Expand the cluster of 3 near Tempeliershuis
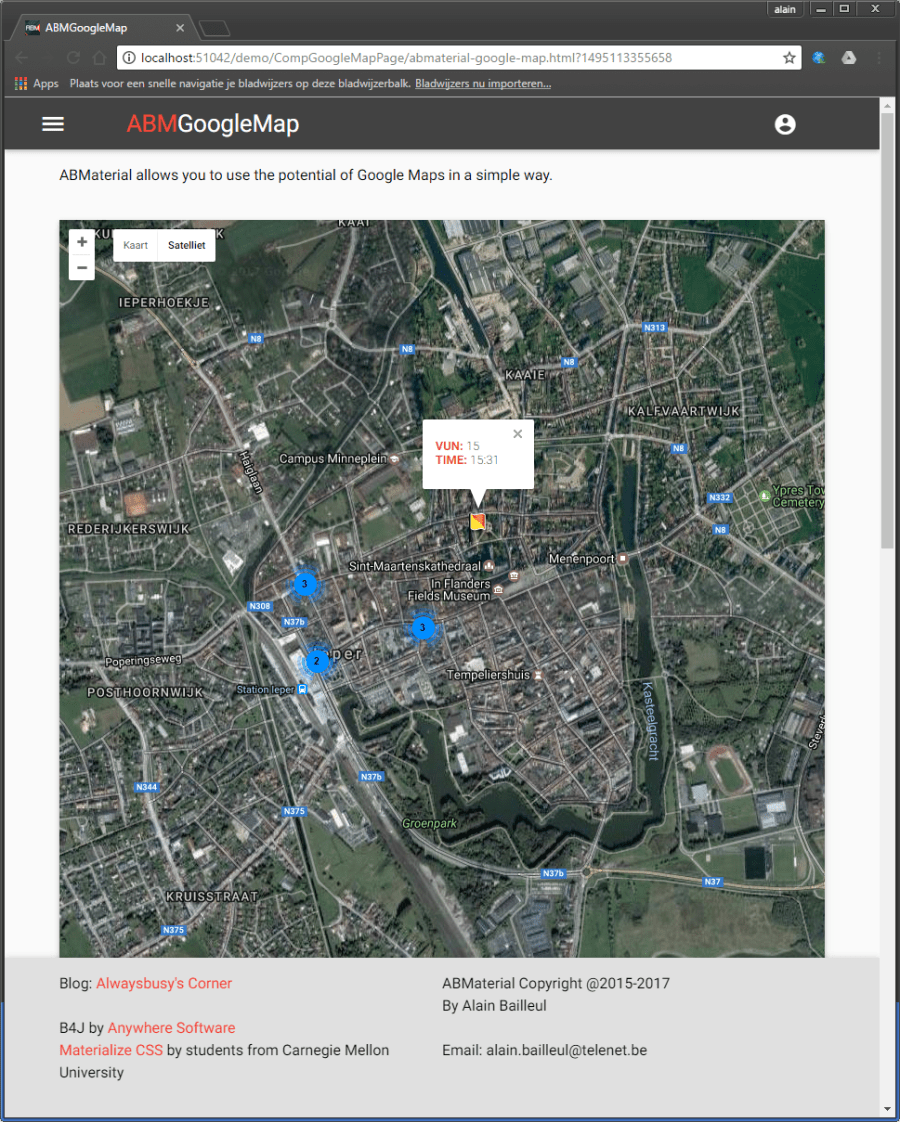The width and height of the screenshot is (900, 1122). click(423, 628)
